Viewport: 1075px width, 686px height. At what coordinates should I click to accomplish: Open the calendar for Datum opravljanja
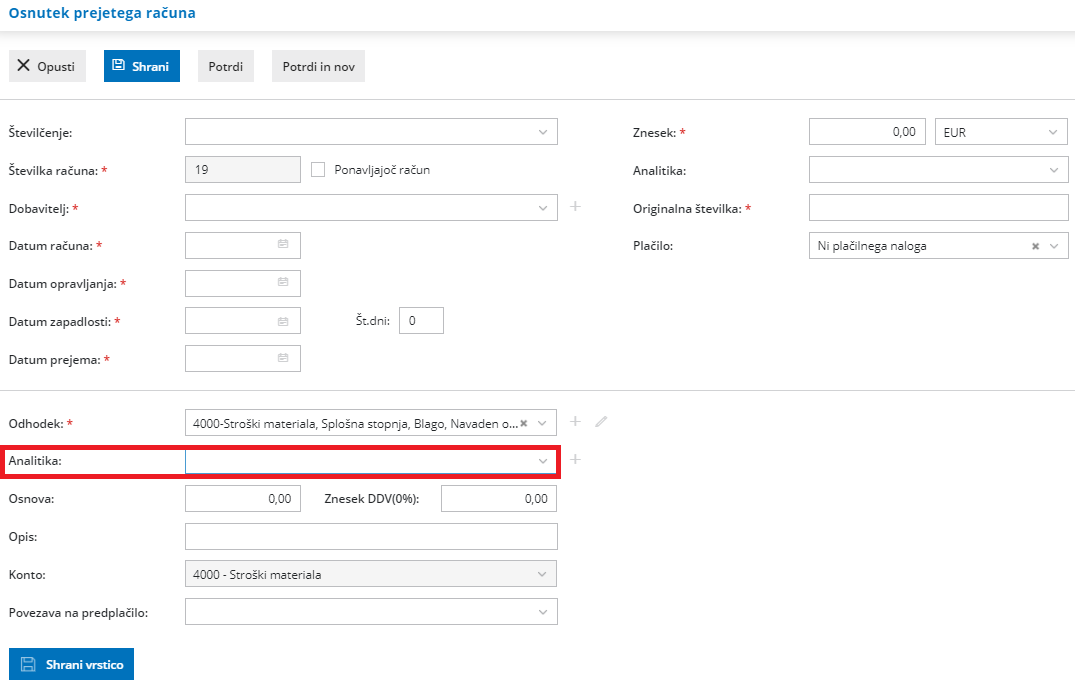click(282, 282)
